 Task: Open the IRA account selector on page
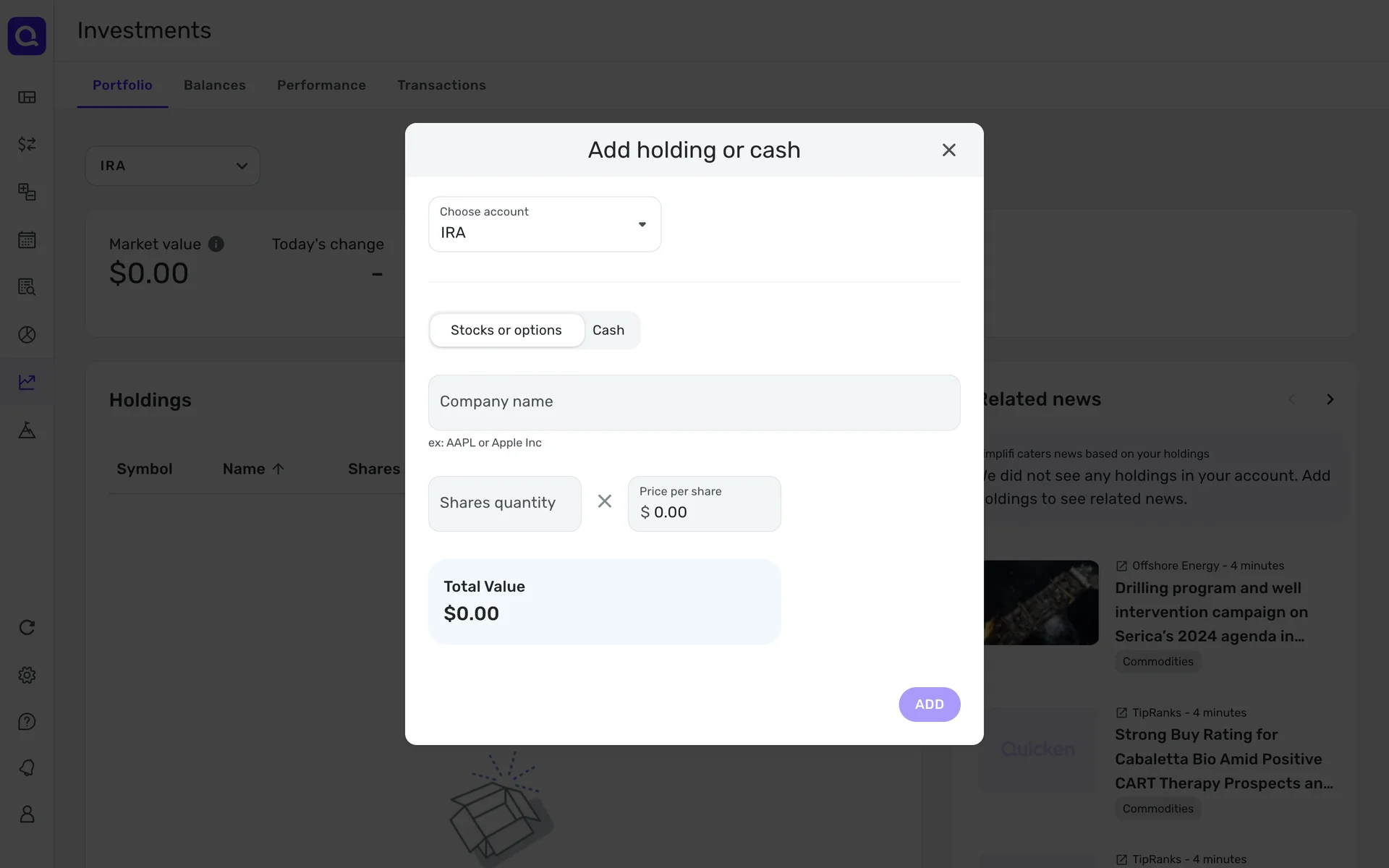[172, 166]
